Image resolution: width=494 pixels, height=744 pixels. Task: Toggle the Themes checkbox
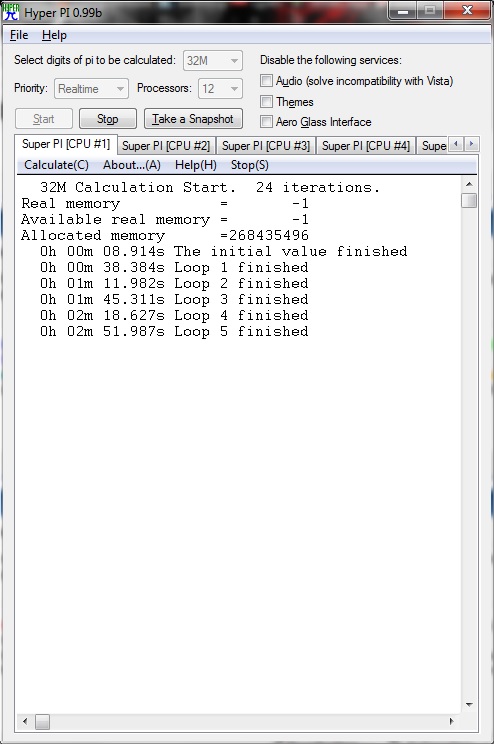tap(267, 102)
